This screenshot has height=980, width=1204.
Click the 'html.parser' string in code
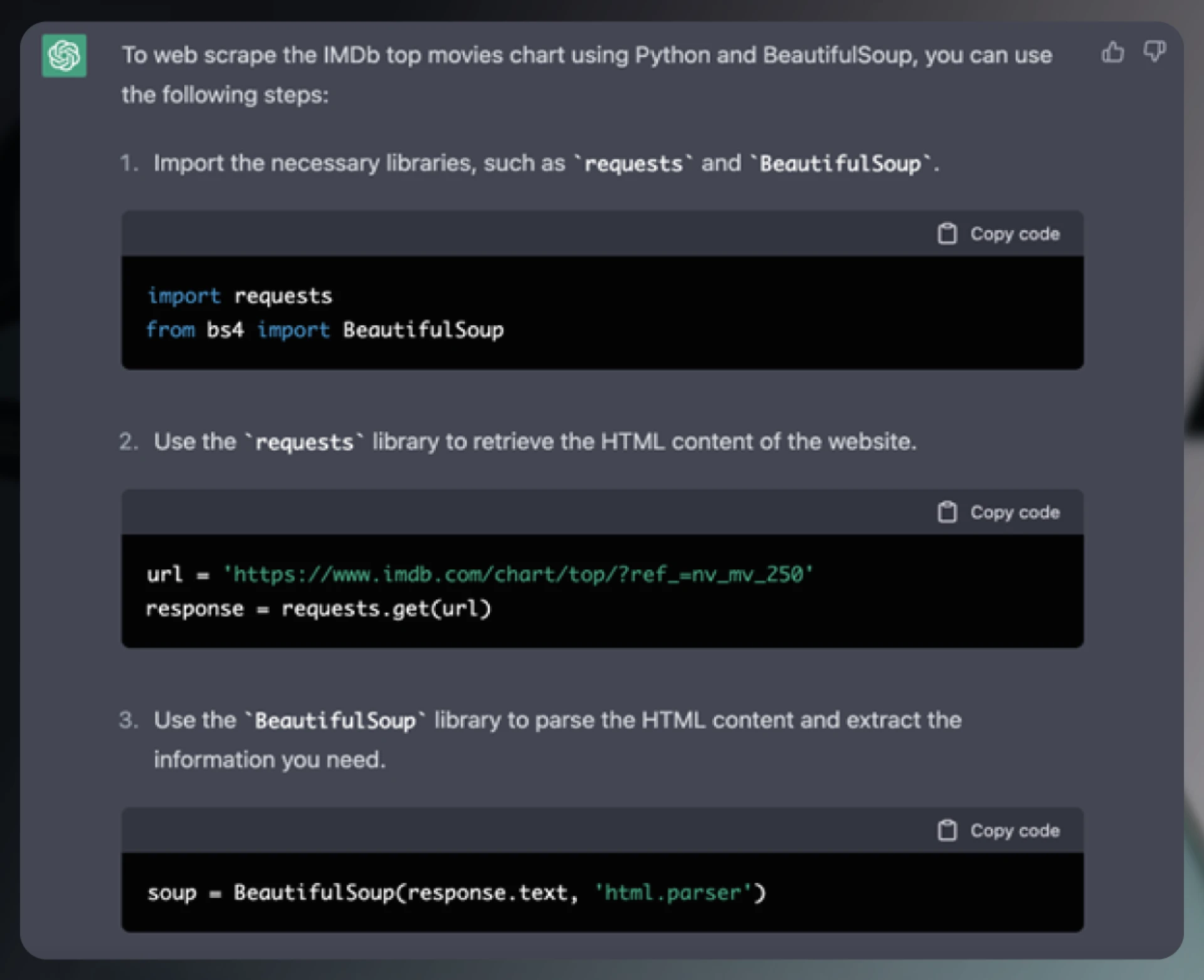673,892
